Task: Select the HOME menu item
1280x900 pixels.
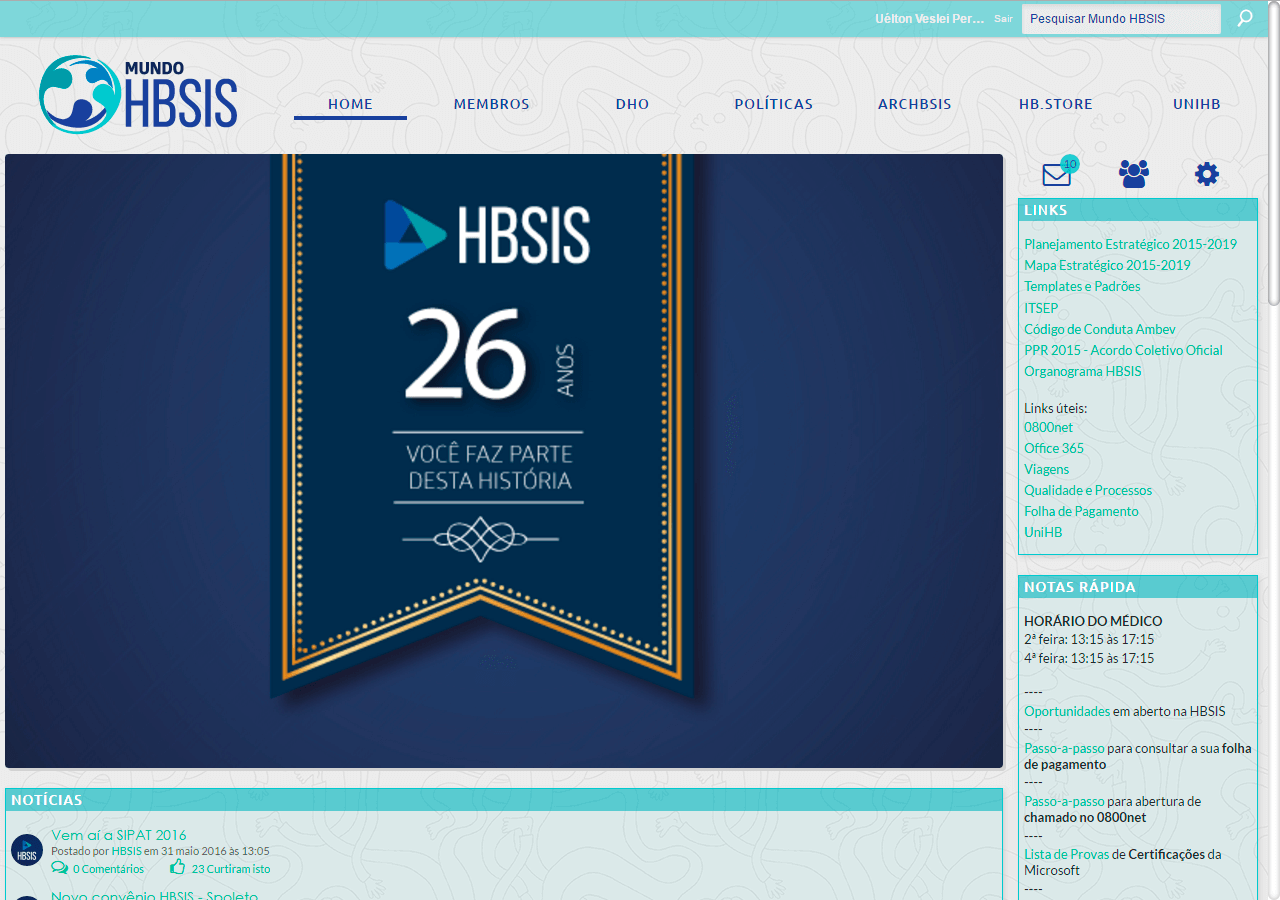Action: point(350,104)
